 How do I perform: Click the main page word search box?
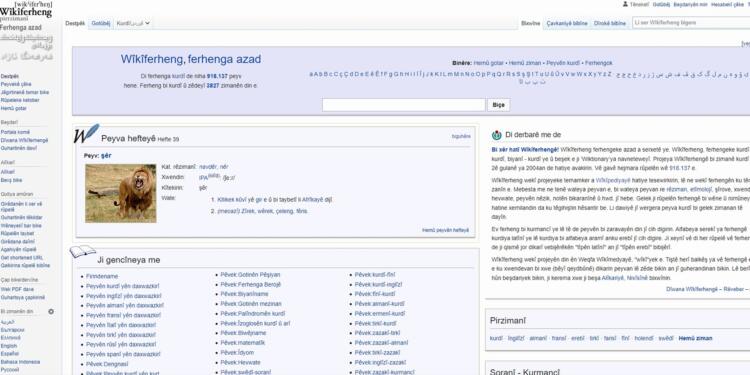[404, 105]
